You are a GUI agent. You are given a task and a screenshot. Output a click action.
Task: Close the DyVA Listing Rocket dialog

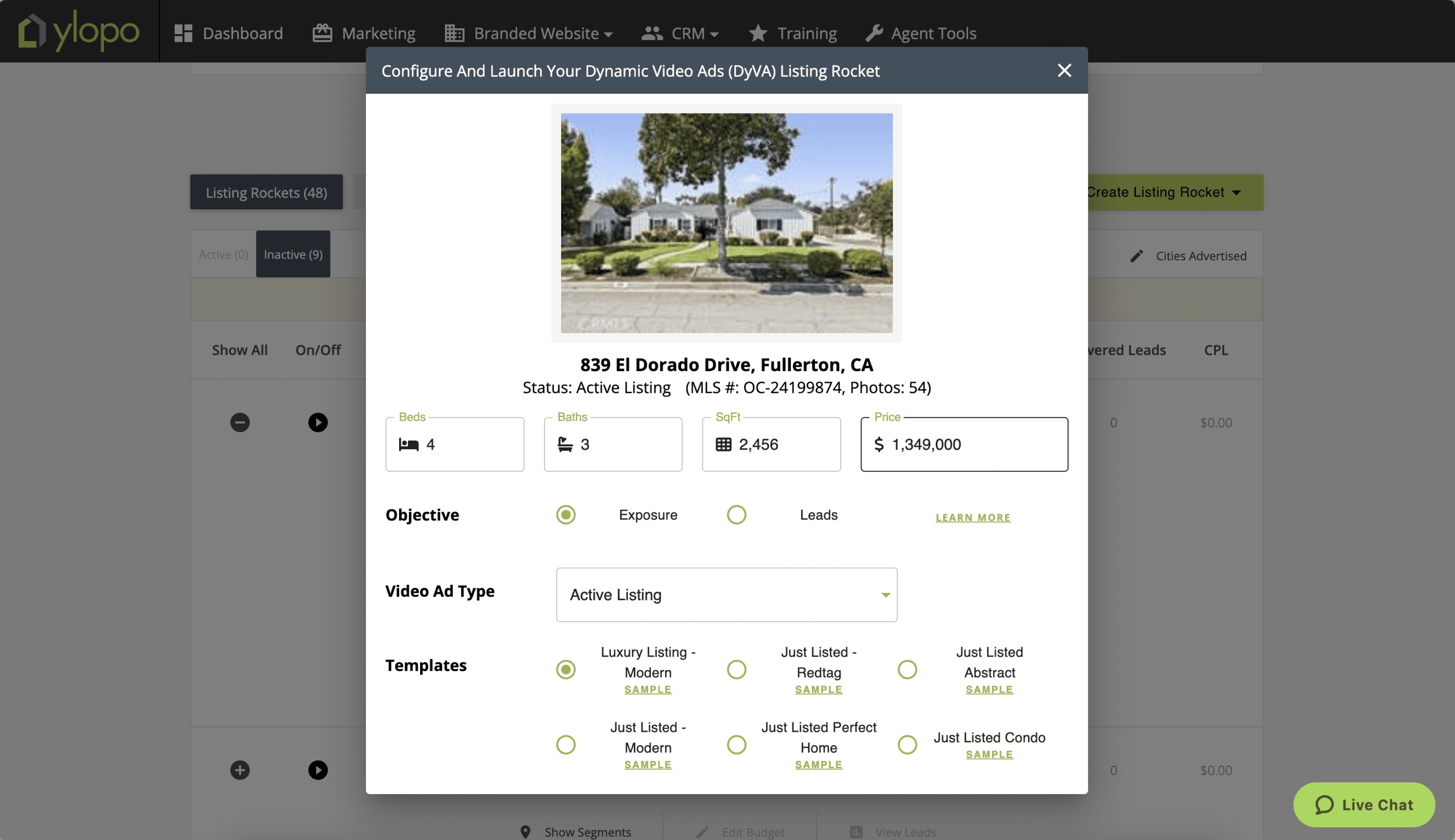coord(1064,70)
